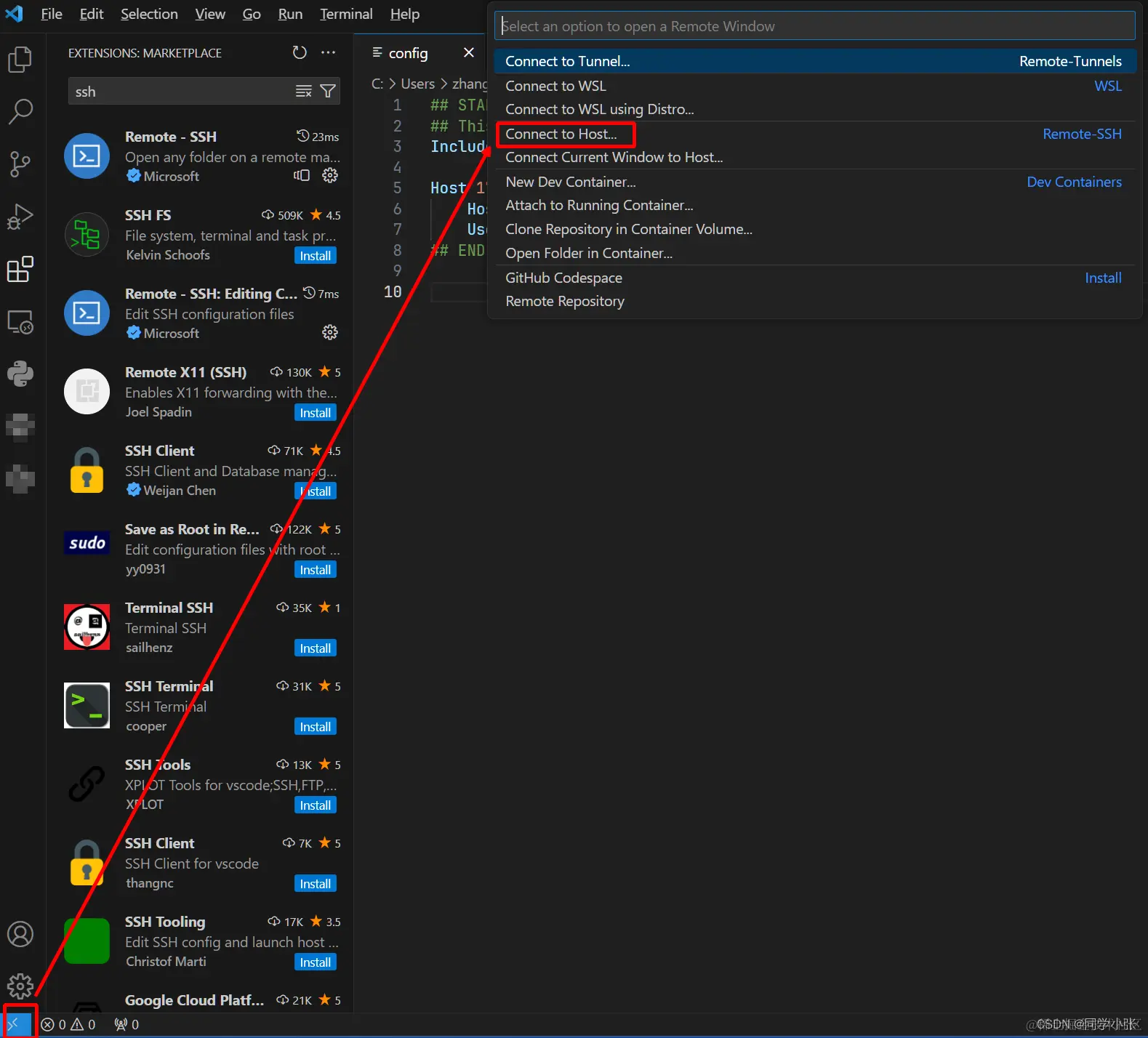Open the Go menu
The image size is (1148, 1038).
pyautogui.click(x=252, y=14)
